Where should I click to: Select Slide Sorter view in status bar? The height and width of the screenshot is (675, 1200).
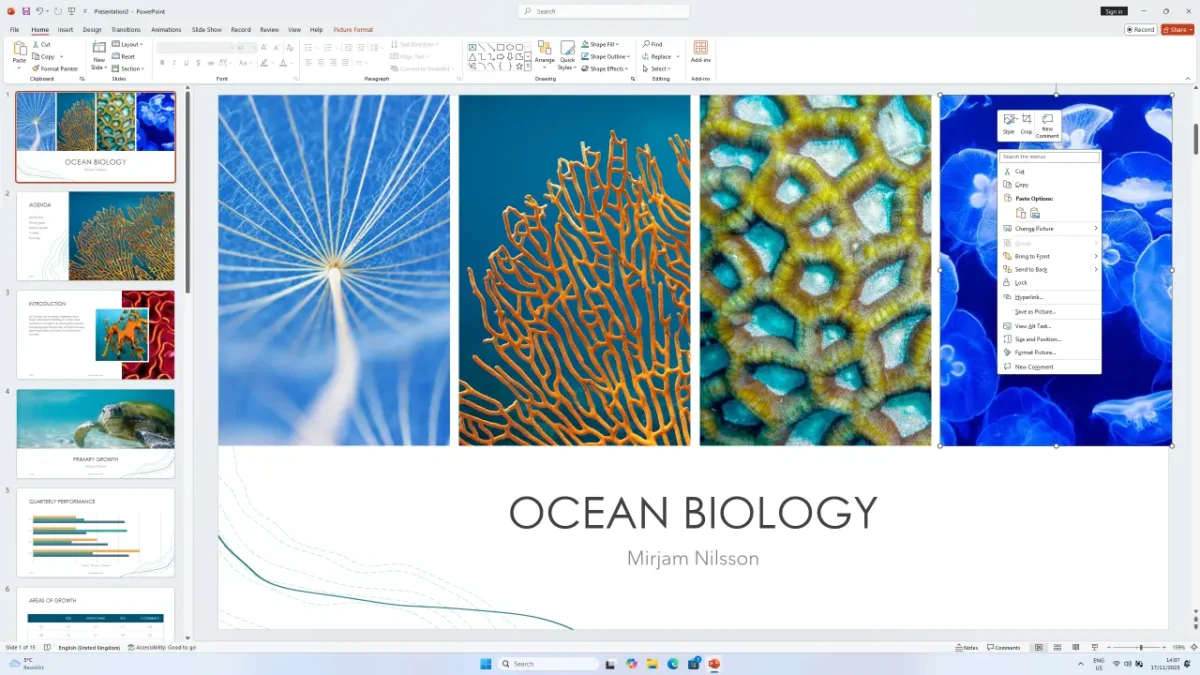(1056, 648)
